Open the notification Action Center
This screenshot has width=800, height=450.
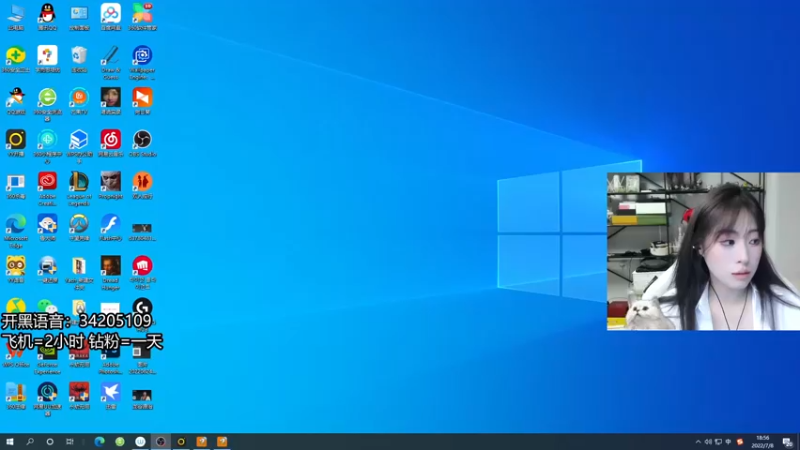click(788, 442)
